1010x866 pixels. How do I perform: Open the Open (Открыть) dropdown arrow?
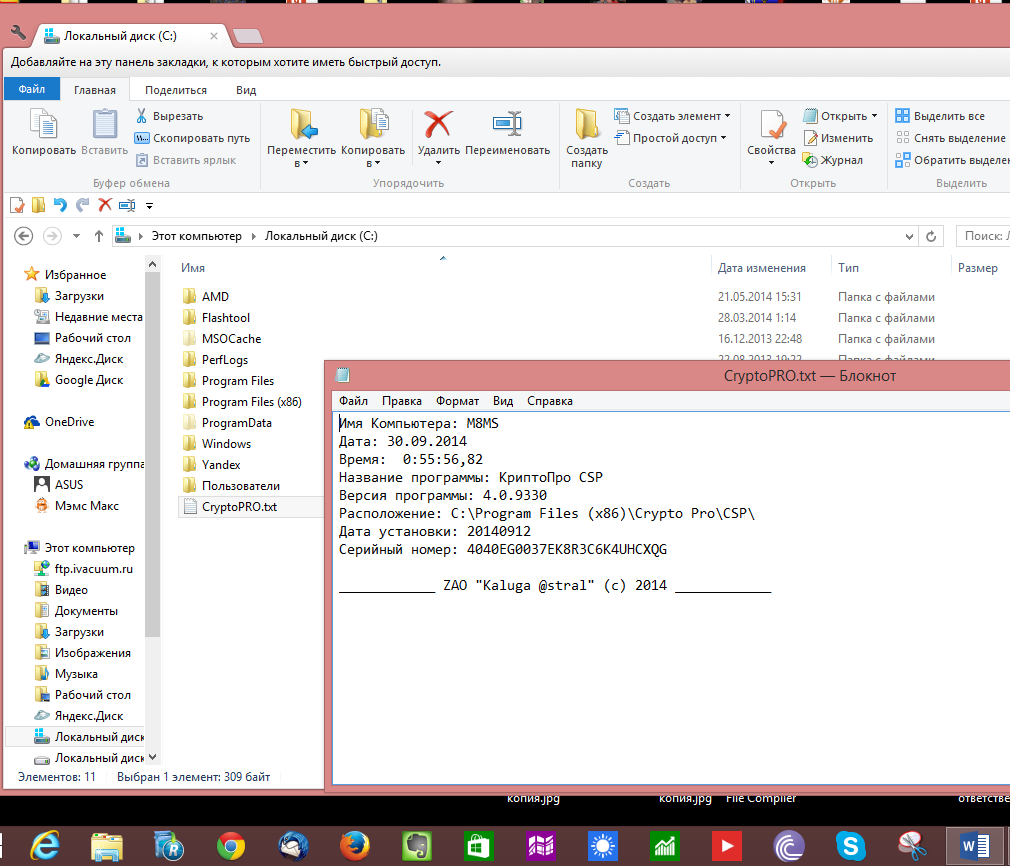[x=874, y=116]
